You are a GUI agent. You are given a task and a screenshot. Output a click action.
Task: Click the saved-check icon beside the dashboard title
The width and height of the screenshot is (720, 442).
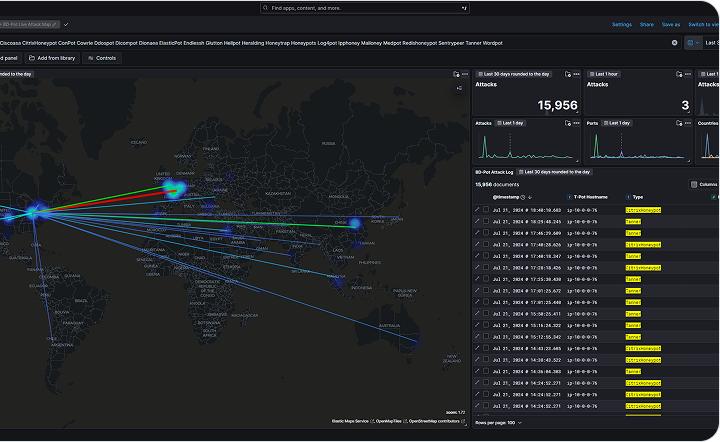[x=66, y=24]
